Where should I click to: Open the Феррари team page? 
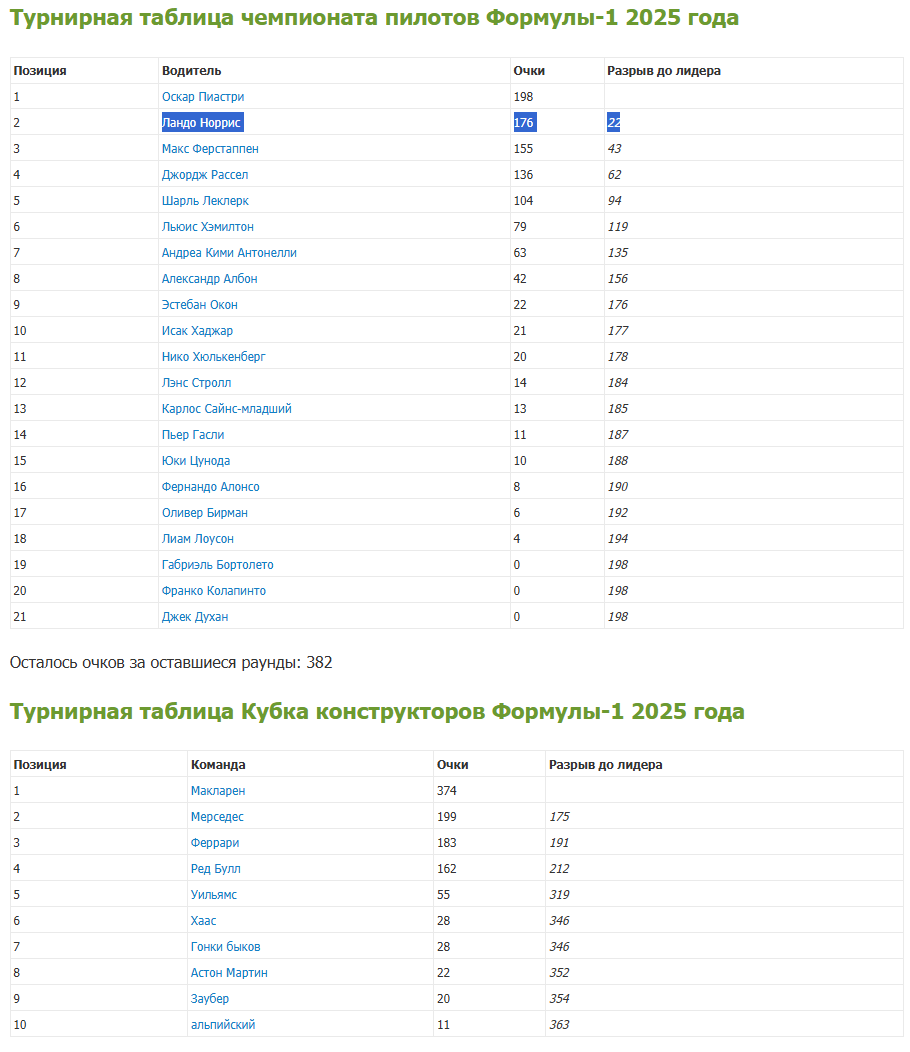(215, 843)
